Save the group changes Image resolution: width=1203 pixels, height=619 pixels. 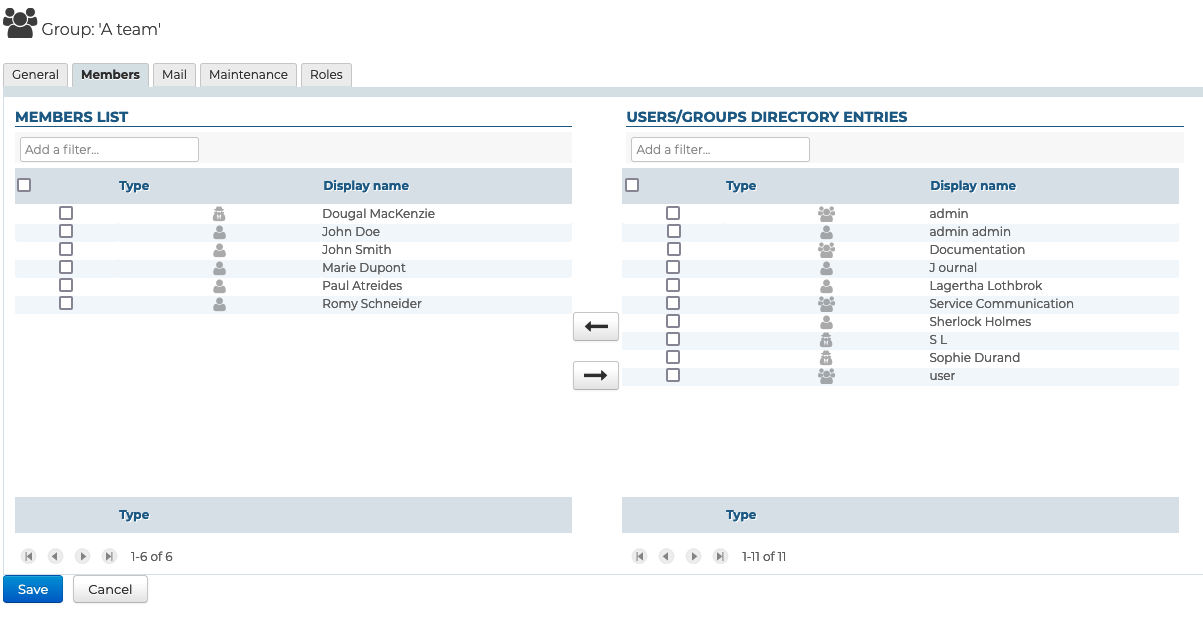coord(33,589)
